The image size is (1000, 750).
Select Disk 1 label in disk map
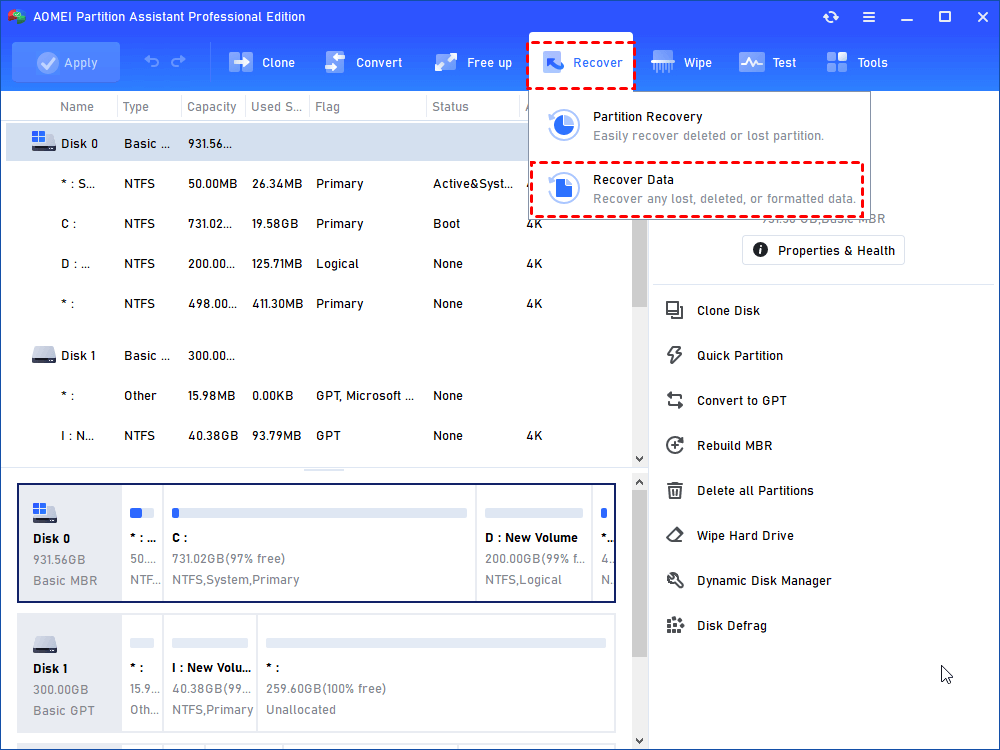click(70, 673)
